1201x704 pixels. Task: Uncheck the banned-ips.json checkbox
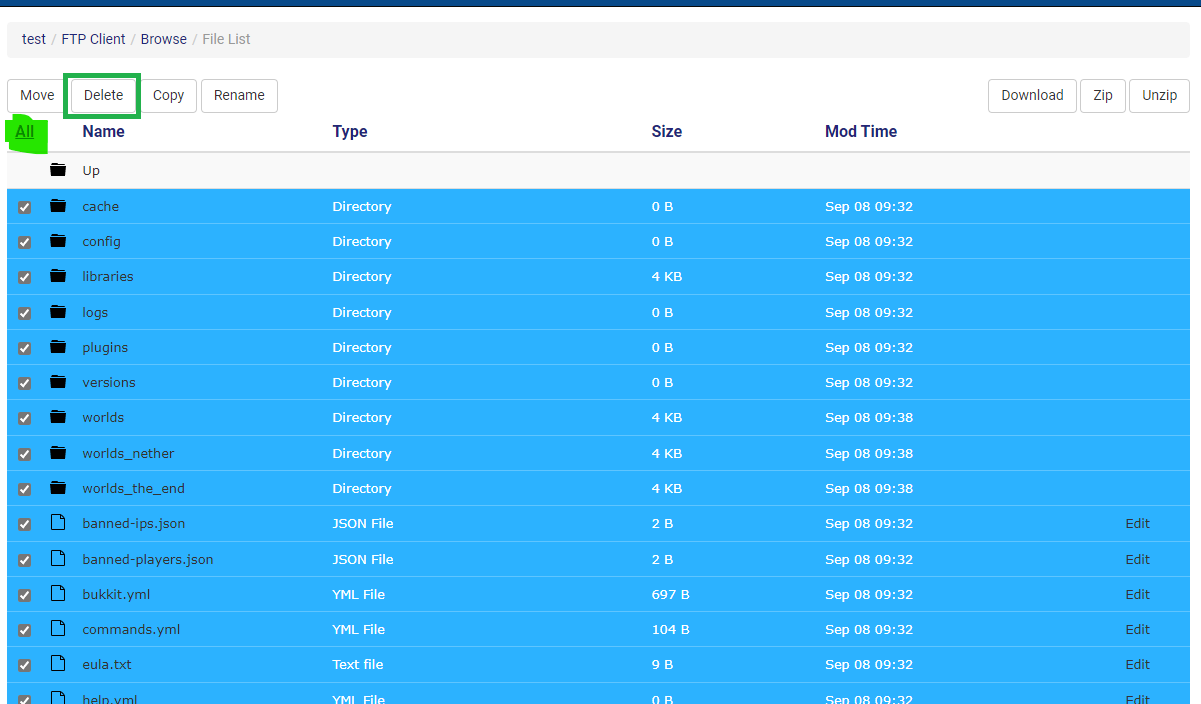point(25,524)
